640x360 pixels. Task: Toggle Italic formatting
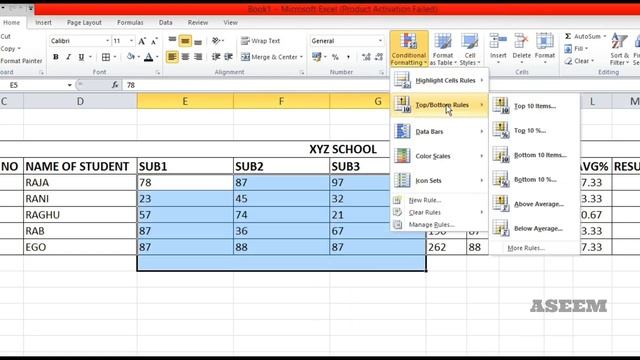68,57
